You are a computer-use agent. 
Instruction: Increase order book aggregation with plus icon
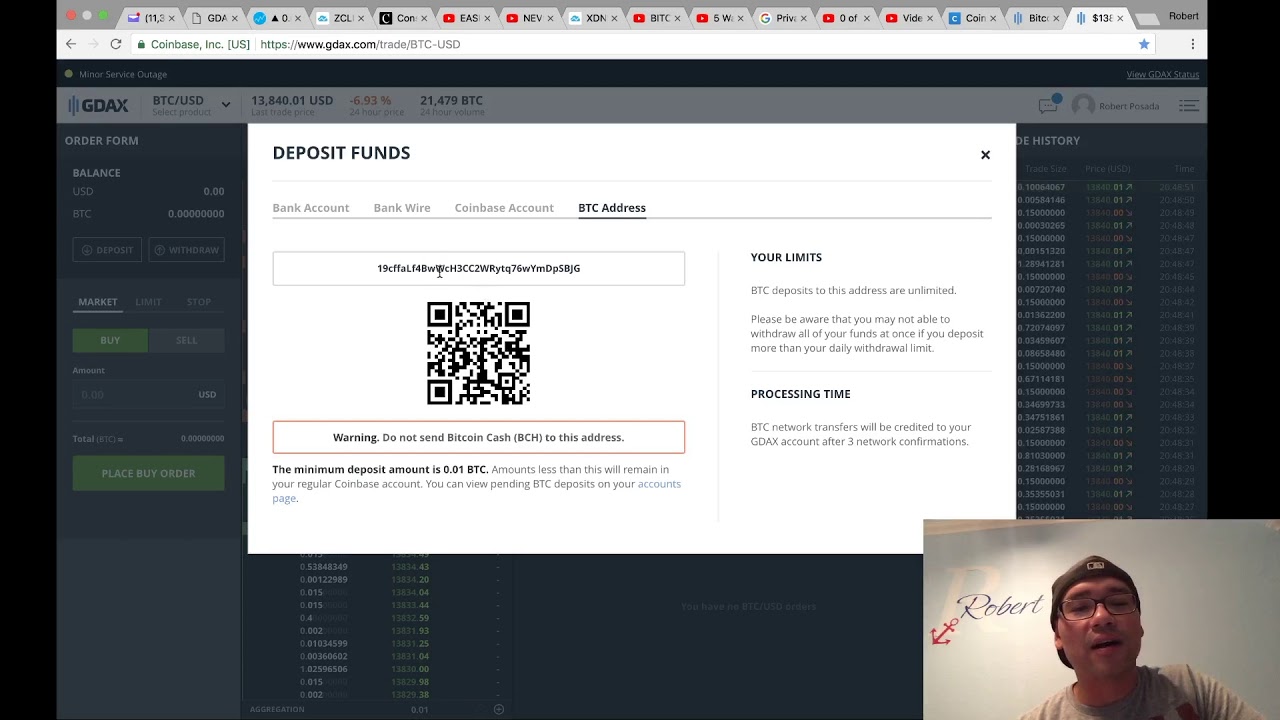pyautogui.click(x=498, y=710)
